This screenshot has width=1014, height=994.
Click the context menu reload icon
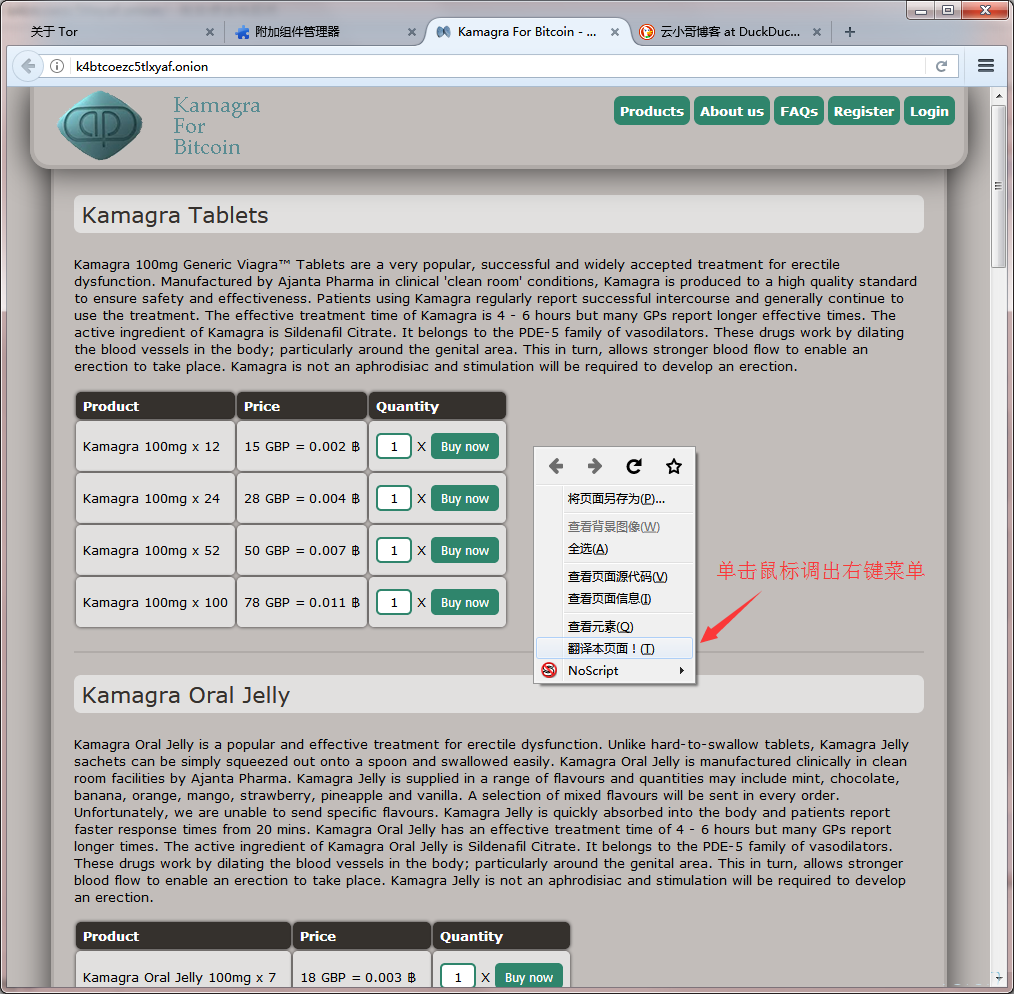634,466
